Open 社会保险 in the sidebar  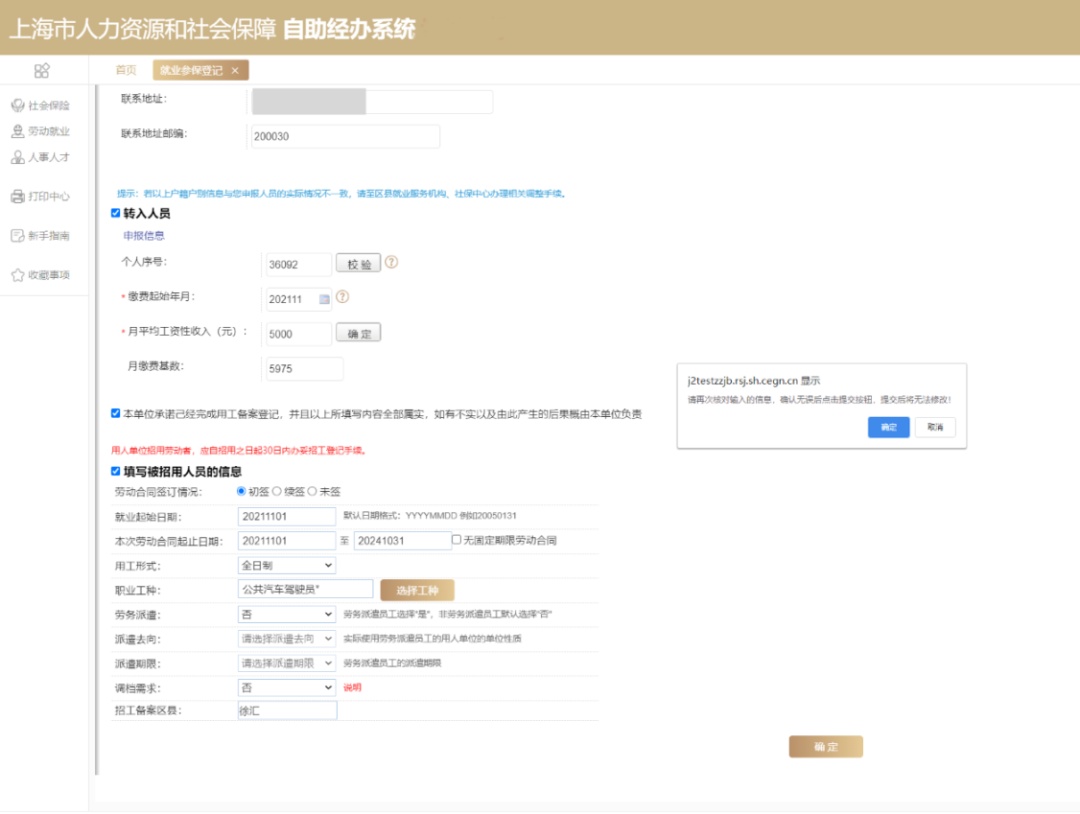tap(41, 105)
